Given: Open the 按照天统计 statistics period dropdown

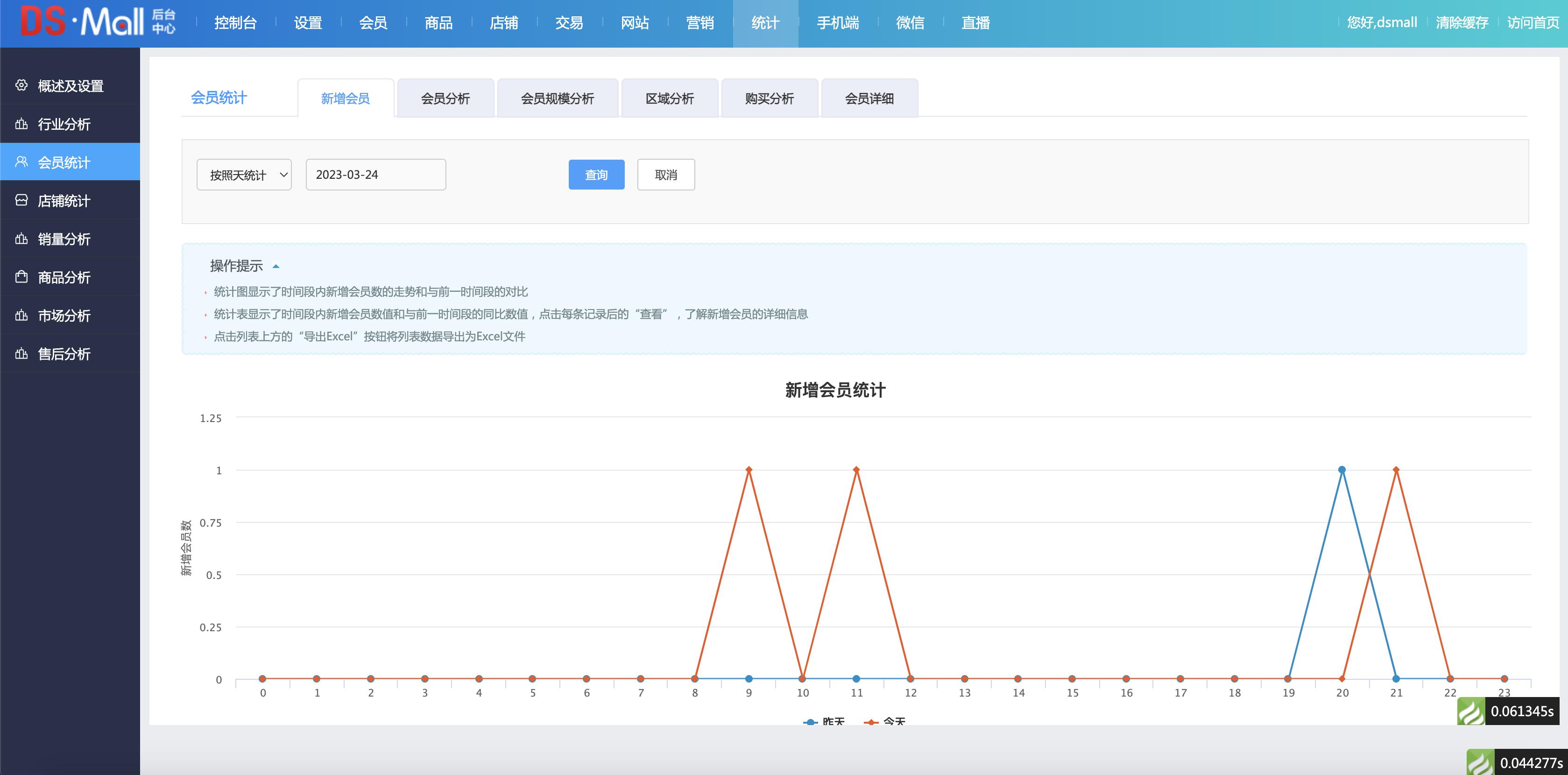Looking at the screenshot, I should 243,175.
